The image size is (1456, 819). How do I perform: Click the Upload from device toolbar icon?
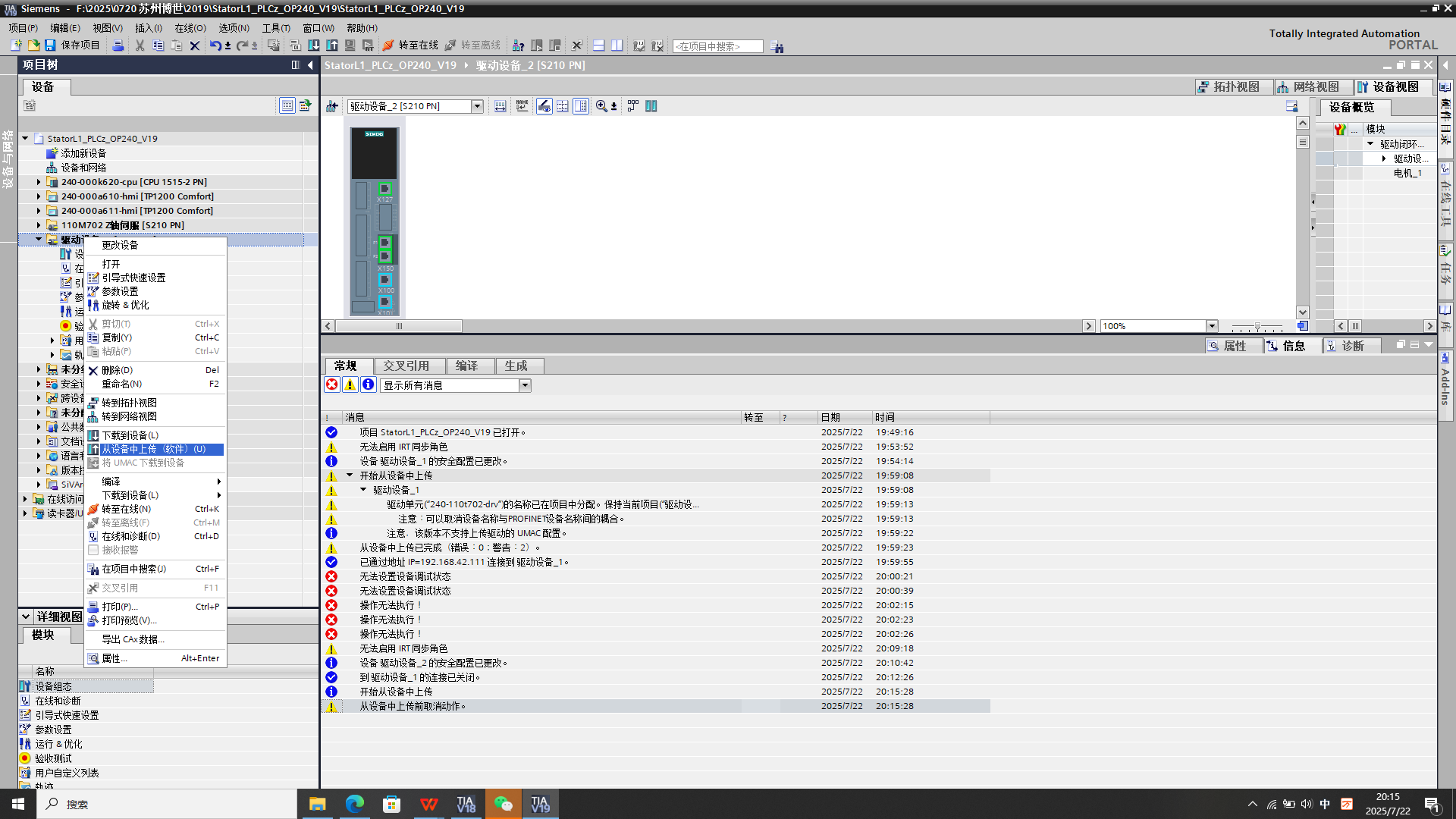pyautogui.click(x=331, y=45)
